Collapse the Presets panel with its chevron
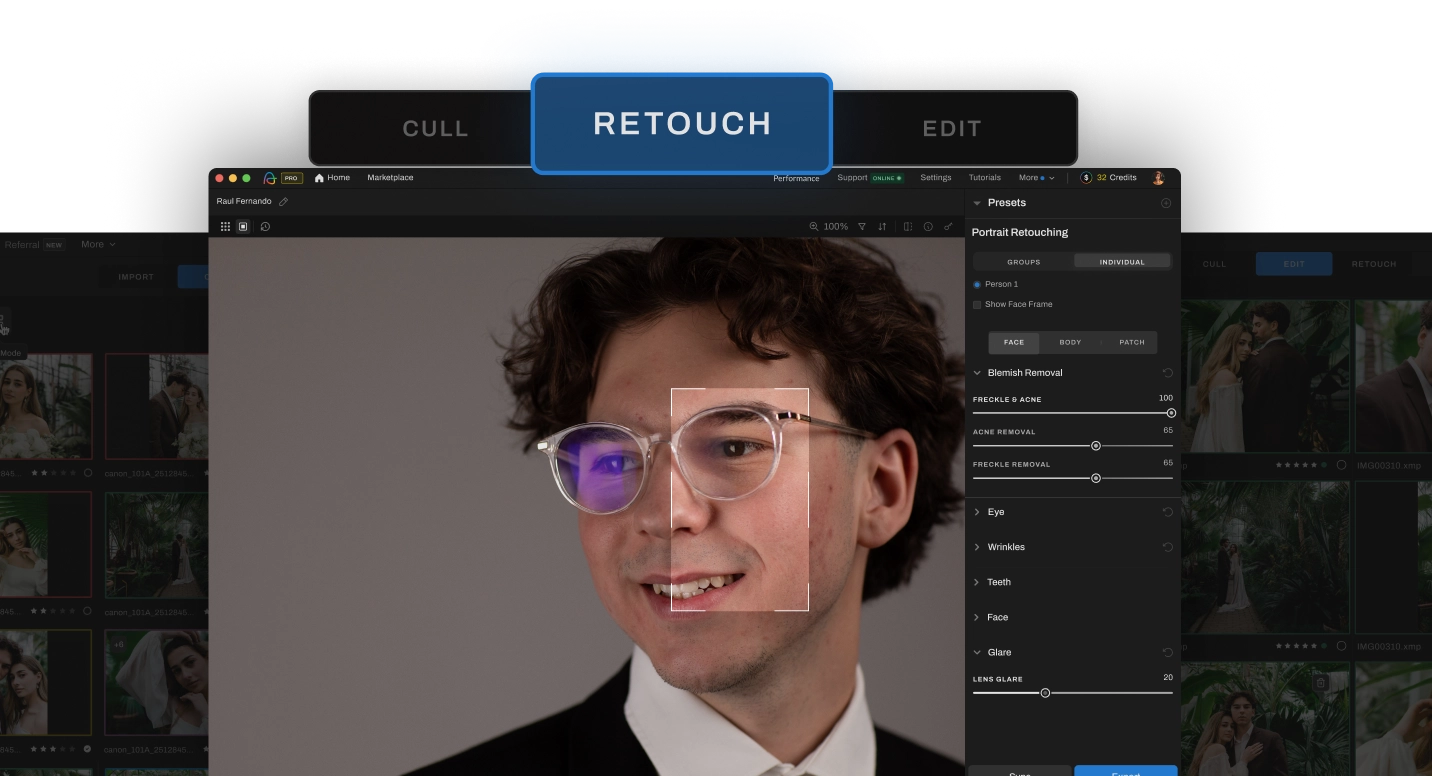This screenshot has height=776, width=1432. point(976,202)
